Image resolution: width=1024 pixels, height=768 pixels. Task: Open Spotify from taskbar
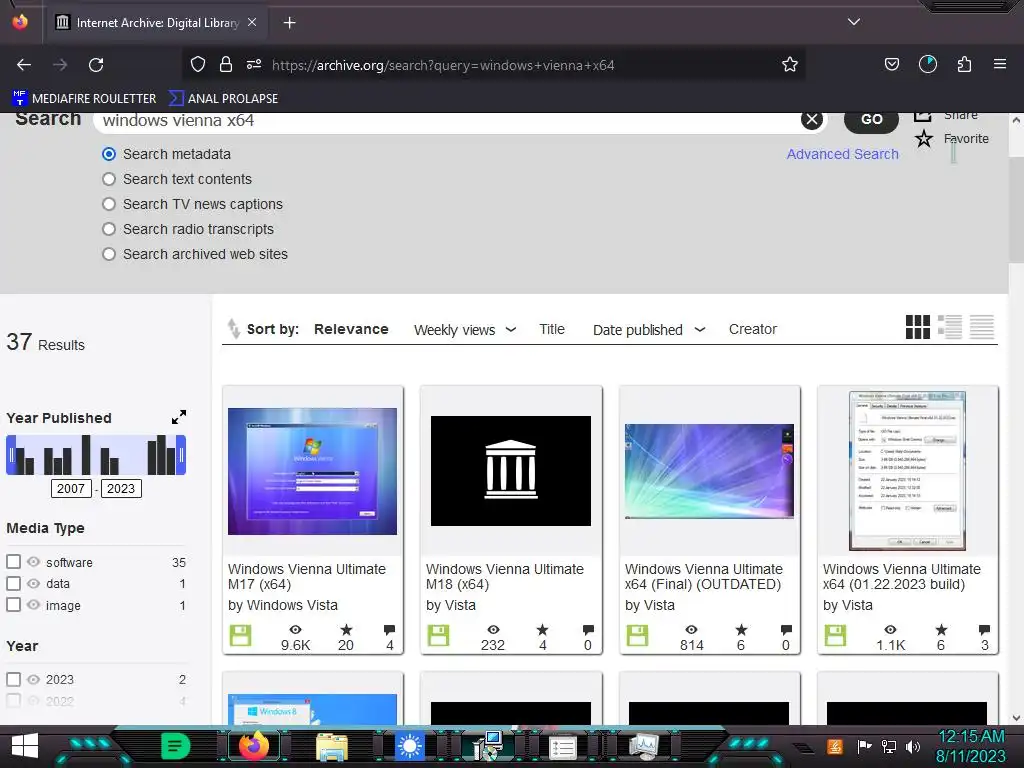click(176, 746)
